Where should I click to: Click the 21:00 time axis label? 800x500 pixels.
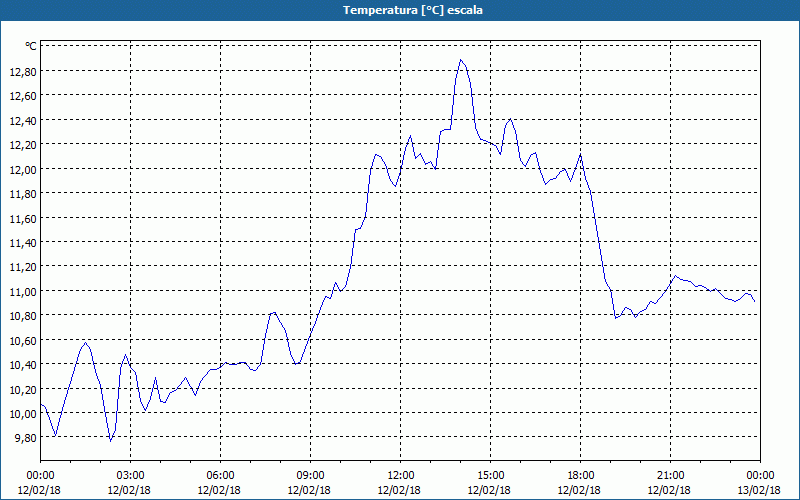click(670, 476)
